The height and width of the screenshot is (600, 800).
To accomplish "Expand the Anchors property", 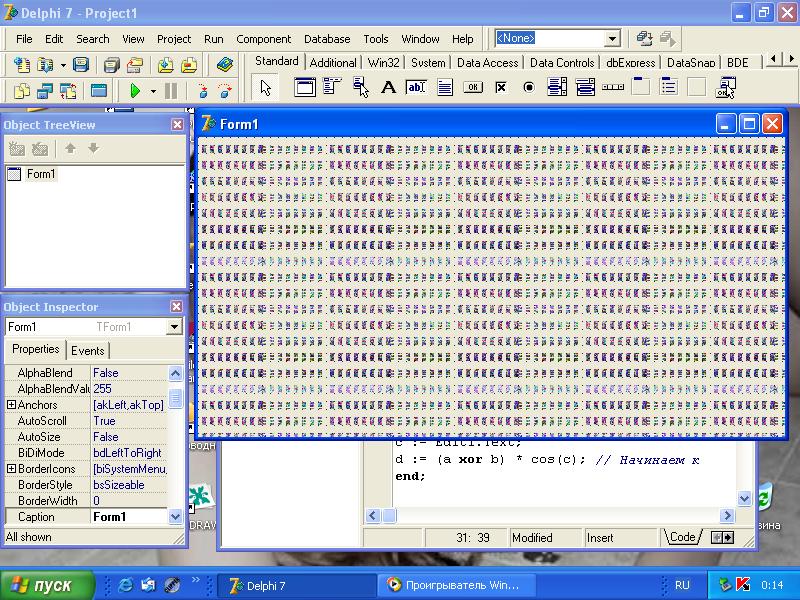I will [11, 405].
